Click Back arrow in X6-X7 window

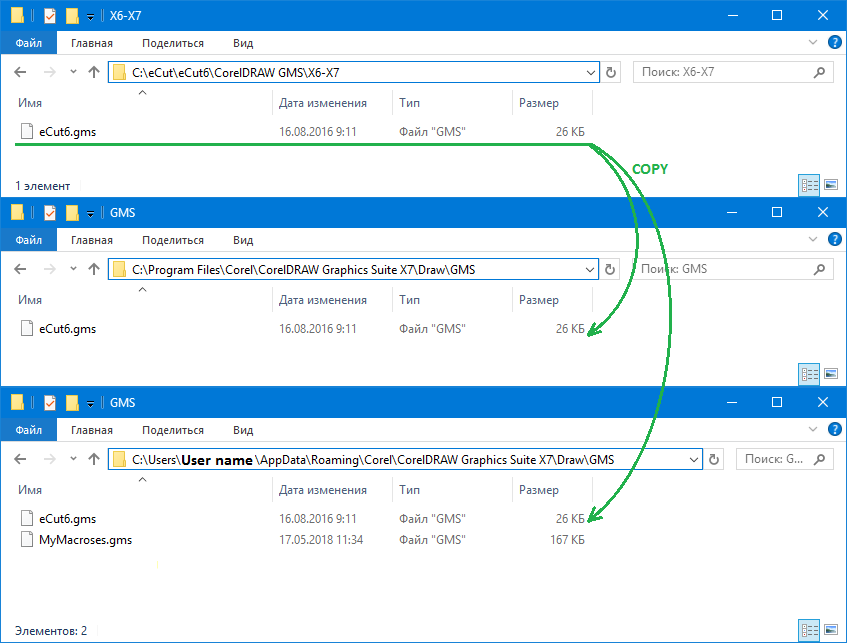pos(20,72)
